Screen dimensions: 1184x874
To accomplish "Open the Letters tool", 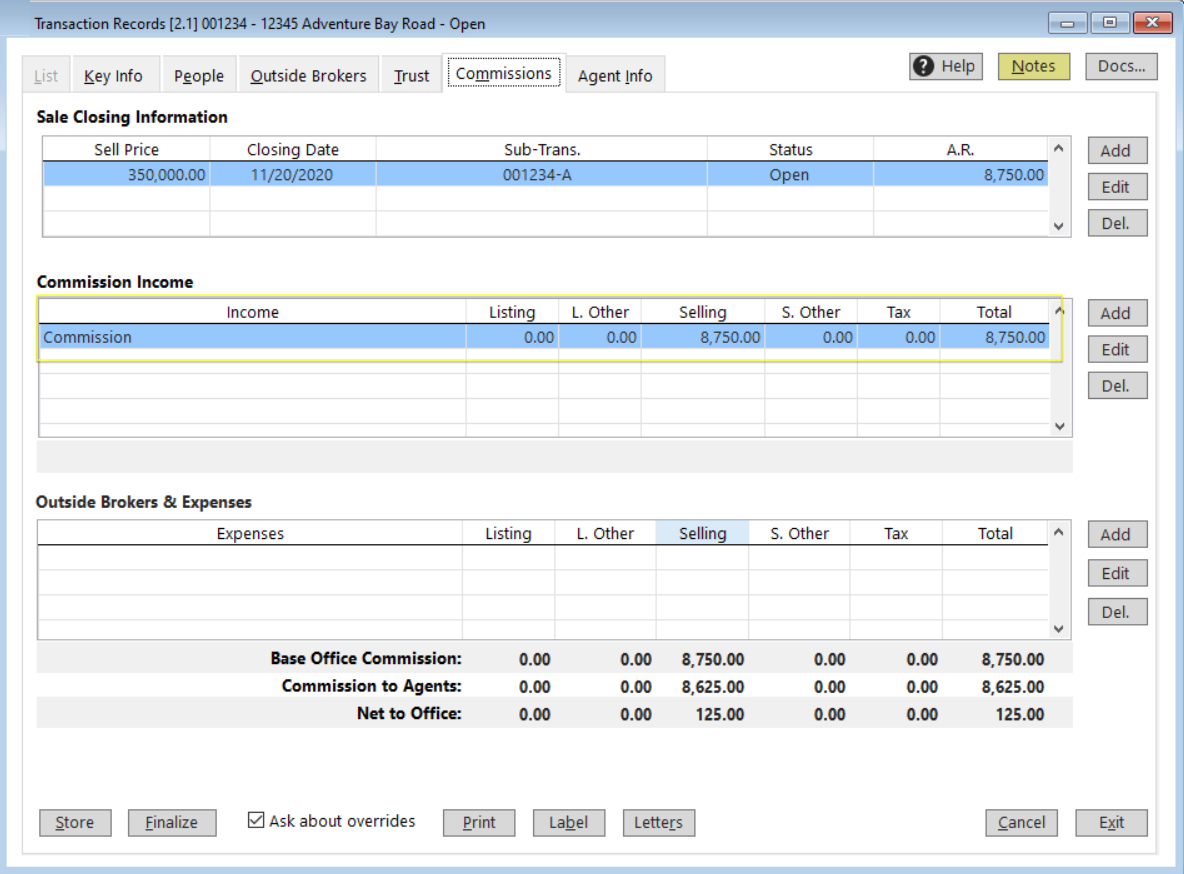I will [x=658, y=822].
